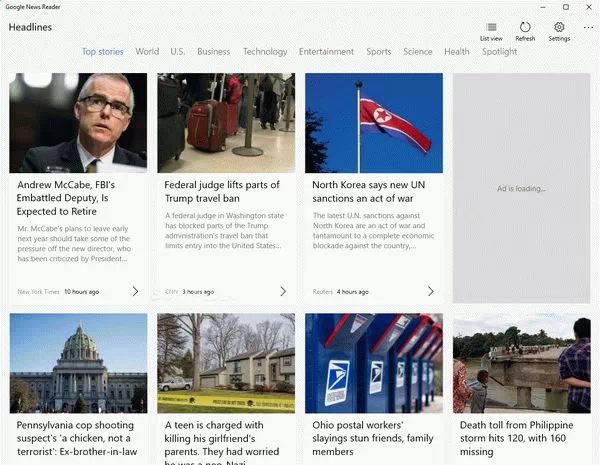Open the Pennsylvania capitol building photo
The width and height of the screenshot is (600, 465).
(78, 363)
